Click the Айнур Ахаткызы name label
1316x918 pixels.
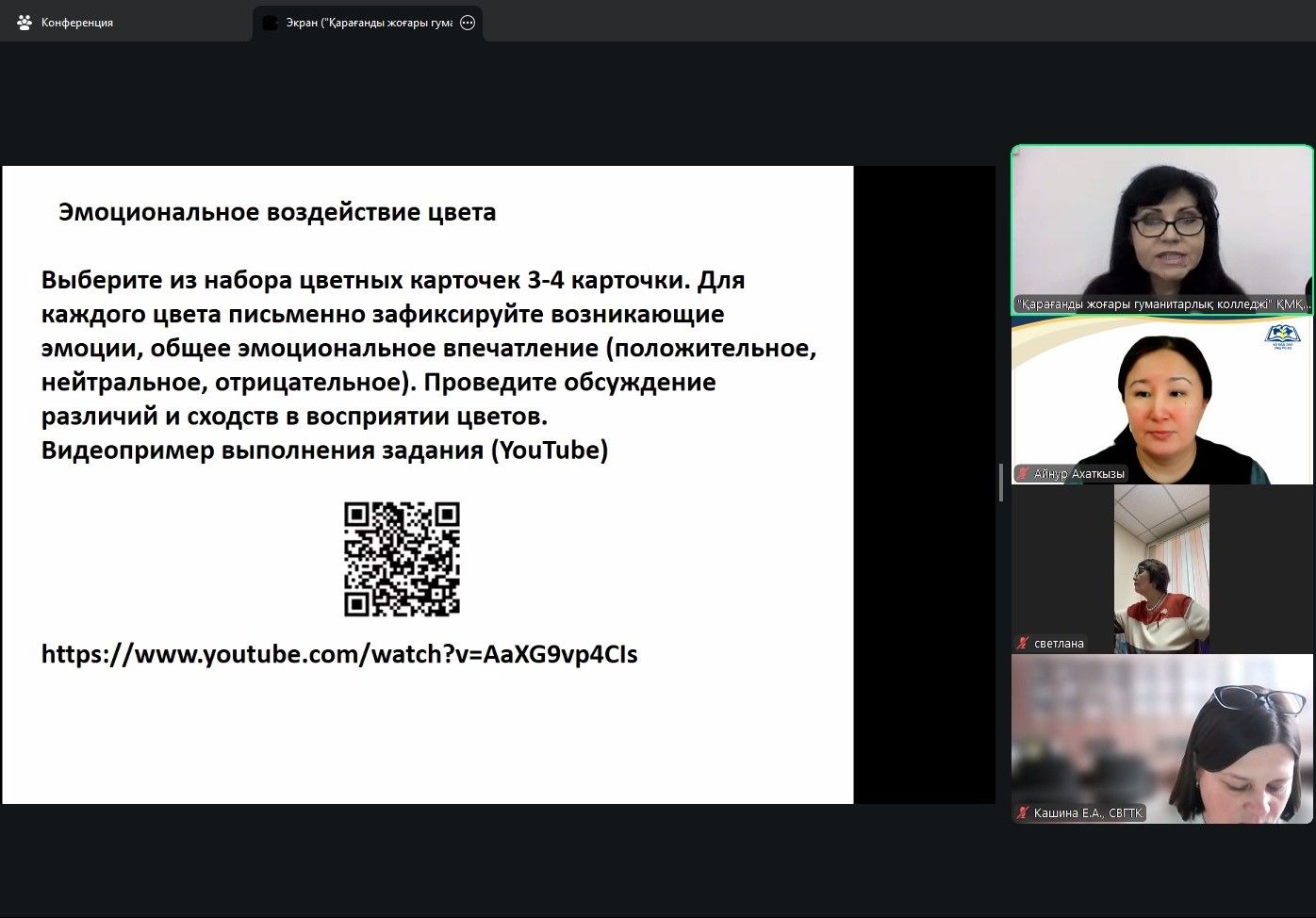point(1078,474)
